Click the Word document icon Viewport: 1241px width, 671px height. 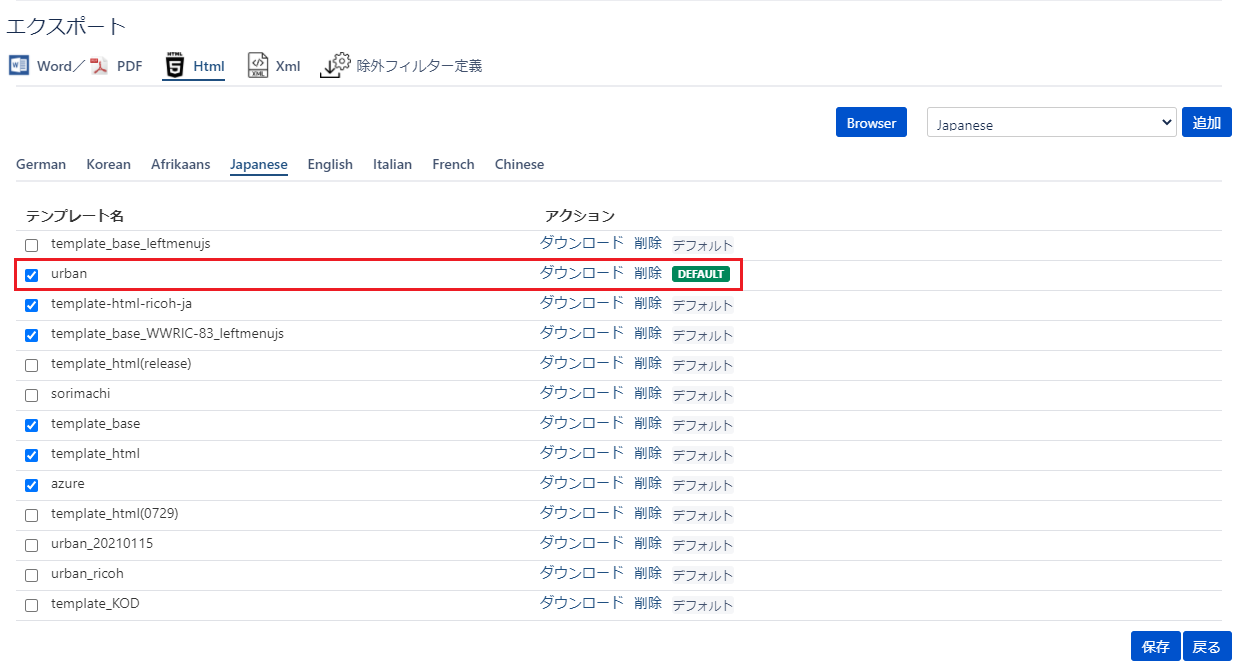tap(20, 66)
